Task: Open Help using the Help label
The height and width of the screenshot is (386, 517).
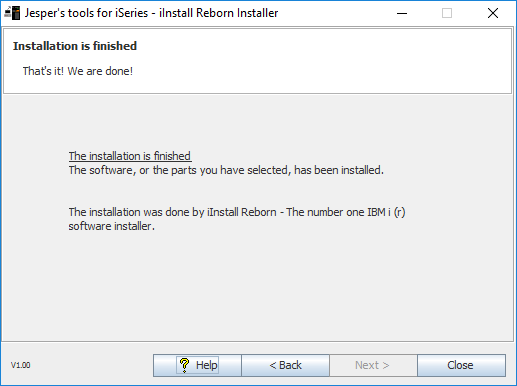Action: click(206, 365)
